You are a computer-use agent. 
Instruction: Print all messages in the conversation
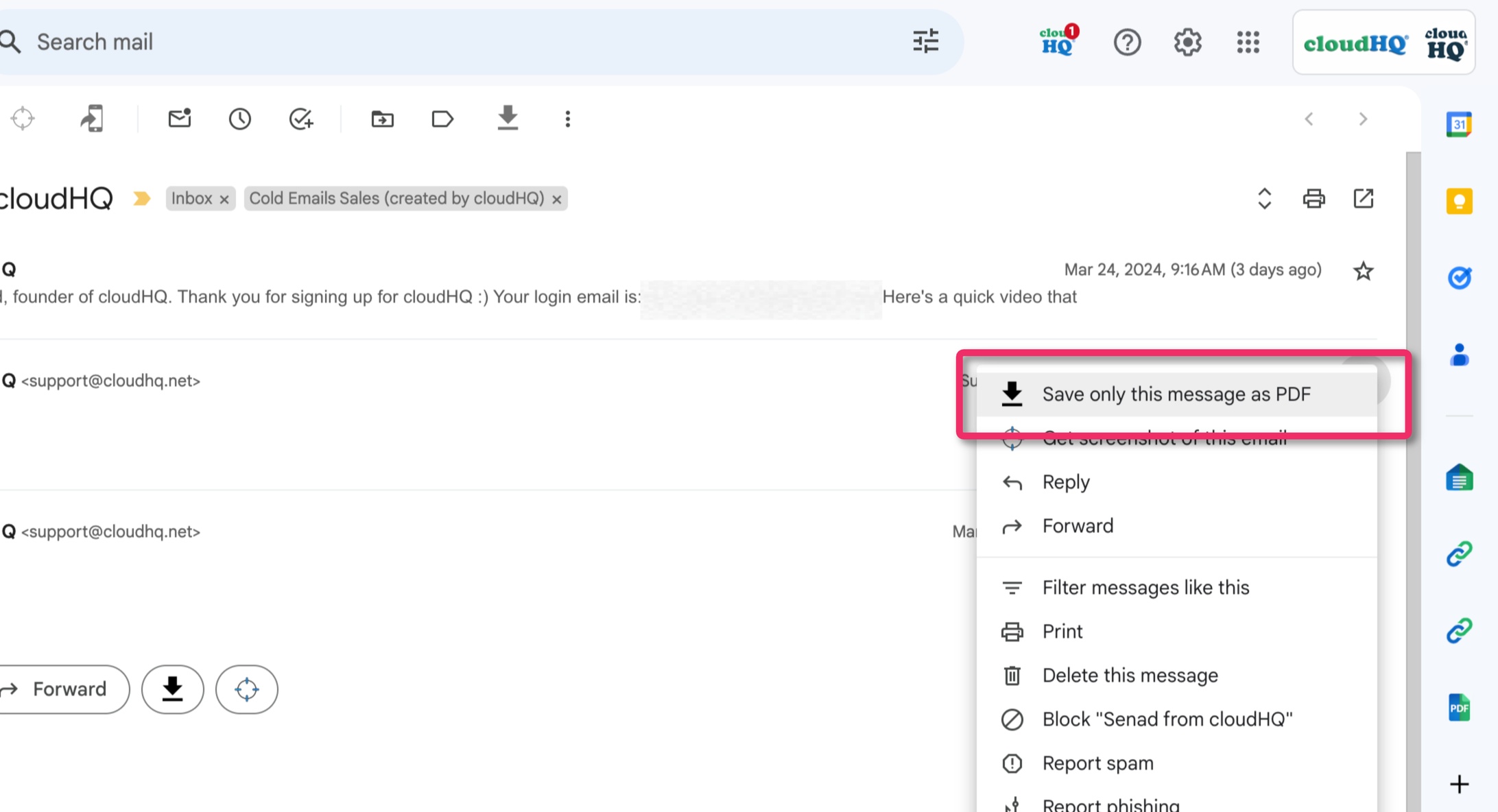(1313, 199)
